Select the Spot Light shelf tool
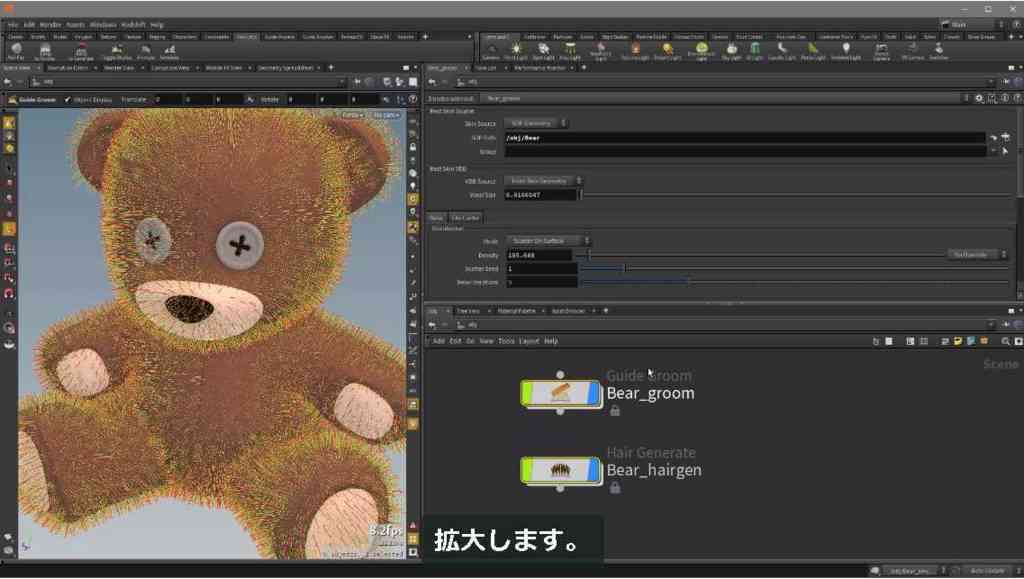This screenshot has height=579, width=1024. 543,51
